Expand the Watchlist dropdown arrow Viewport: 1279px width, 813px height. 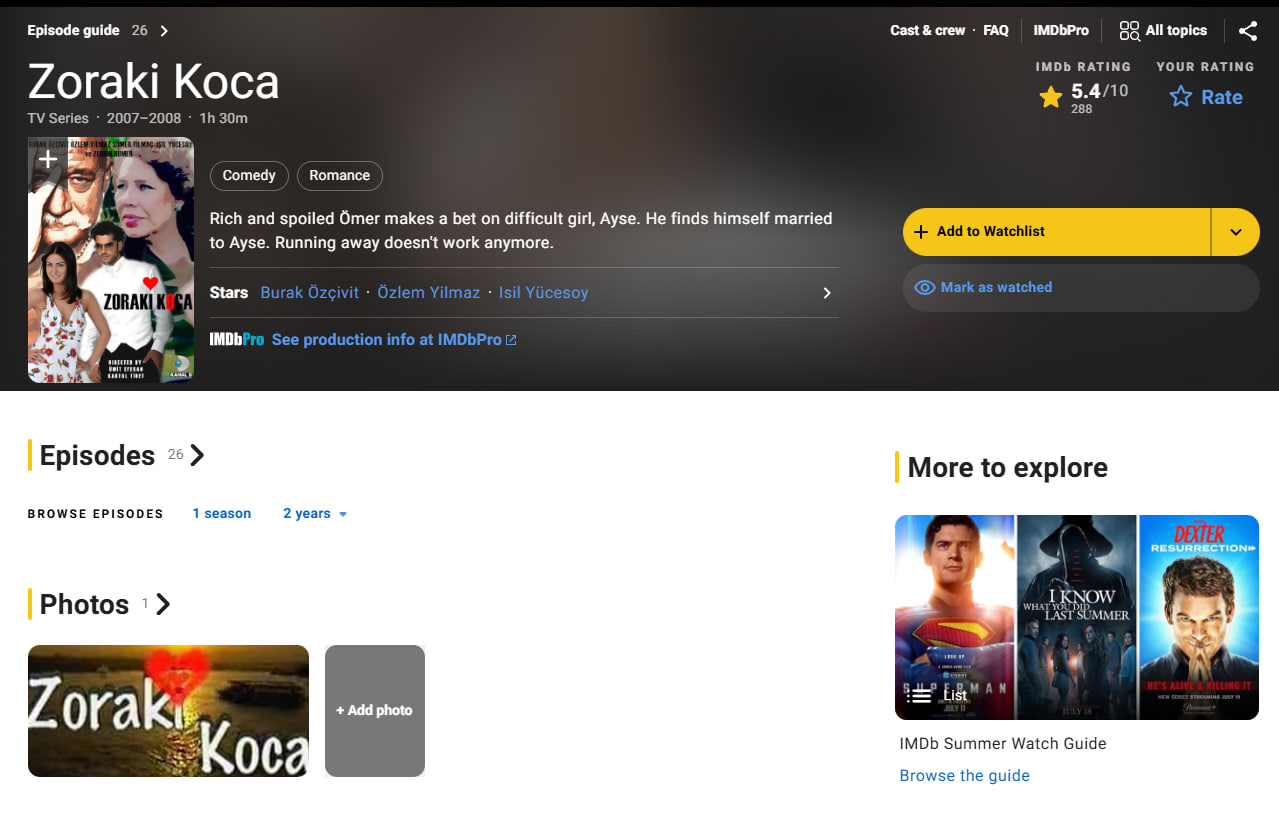(1236, 232)
